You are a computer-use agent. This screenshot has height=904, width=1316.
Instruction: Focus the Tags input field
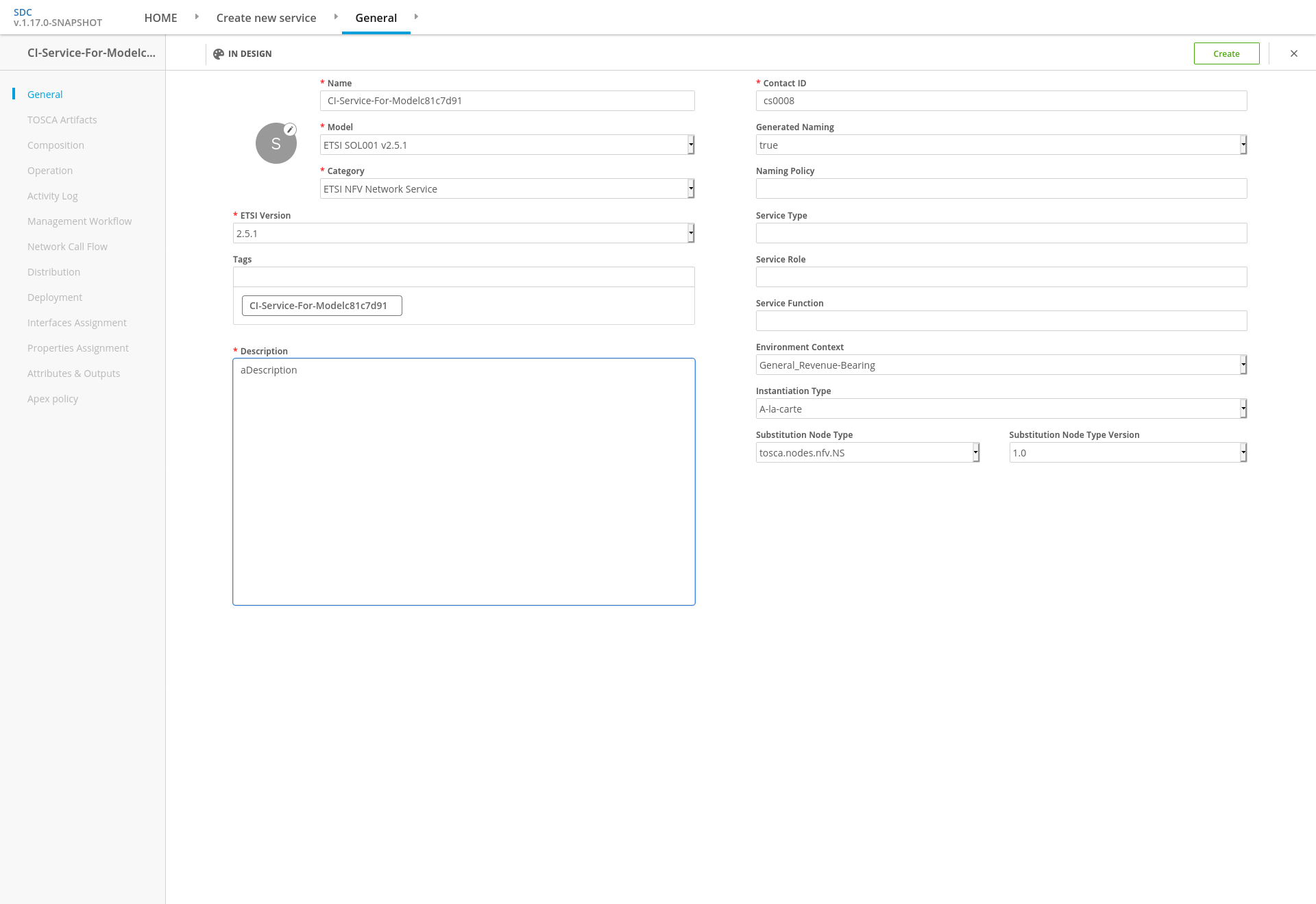click(x=464, y=277)
